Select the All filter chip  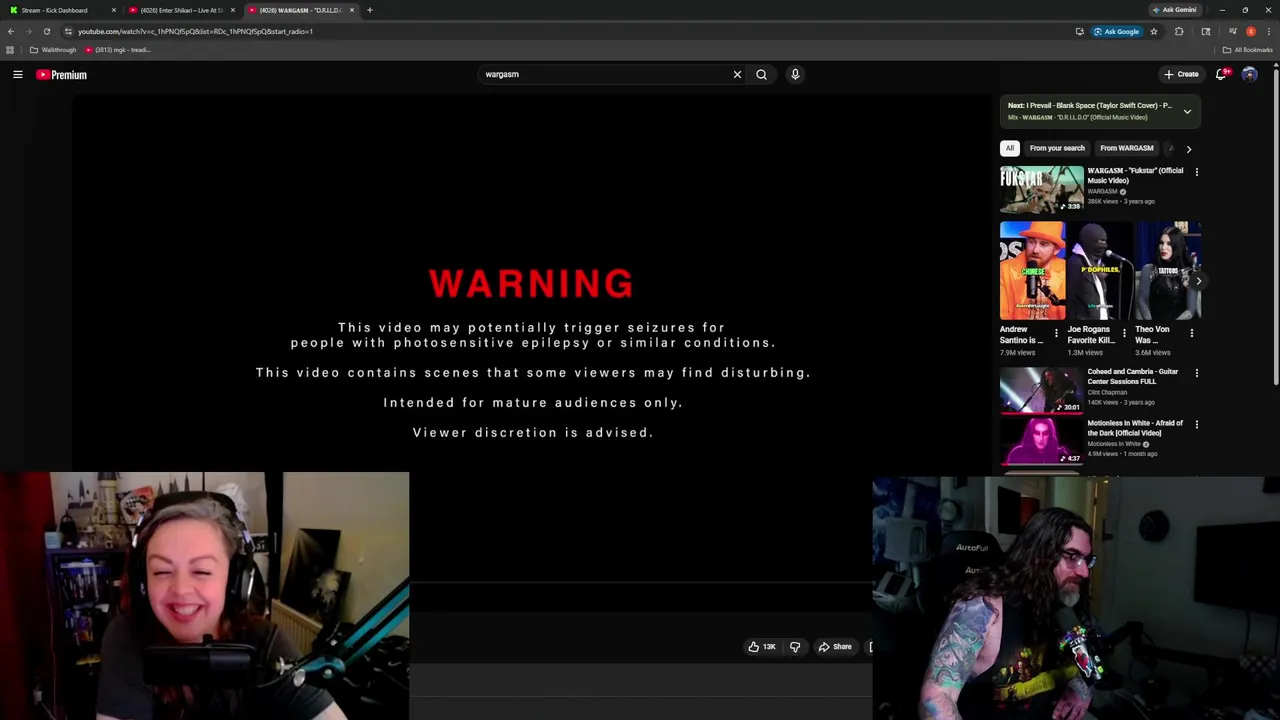point(1010,148)
